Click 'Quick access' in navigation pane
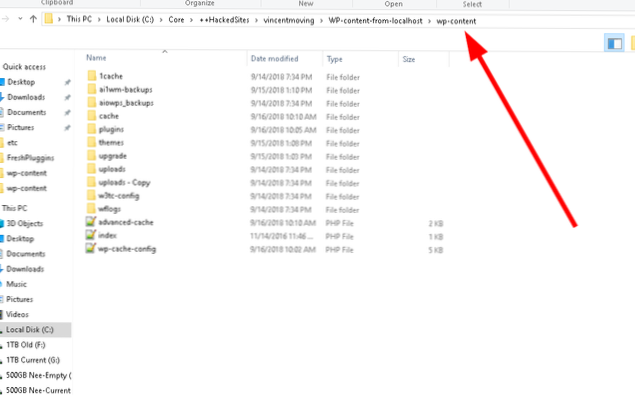This screenshot has width=635, height=396. click(24, 67)
